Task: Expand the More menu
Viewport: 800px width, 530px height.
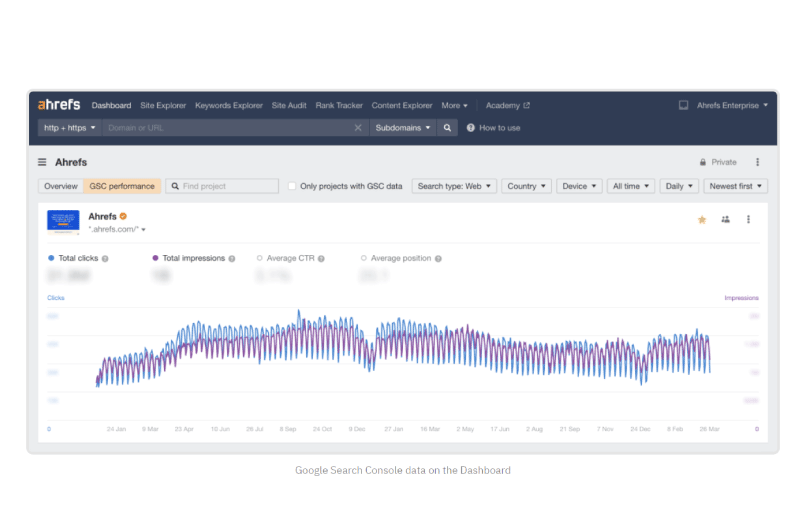Action: [454, 105]
